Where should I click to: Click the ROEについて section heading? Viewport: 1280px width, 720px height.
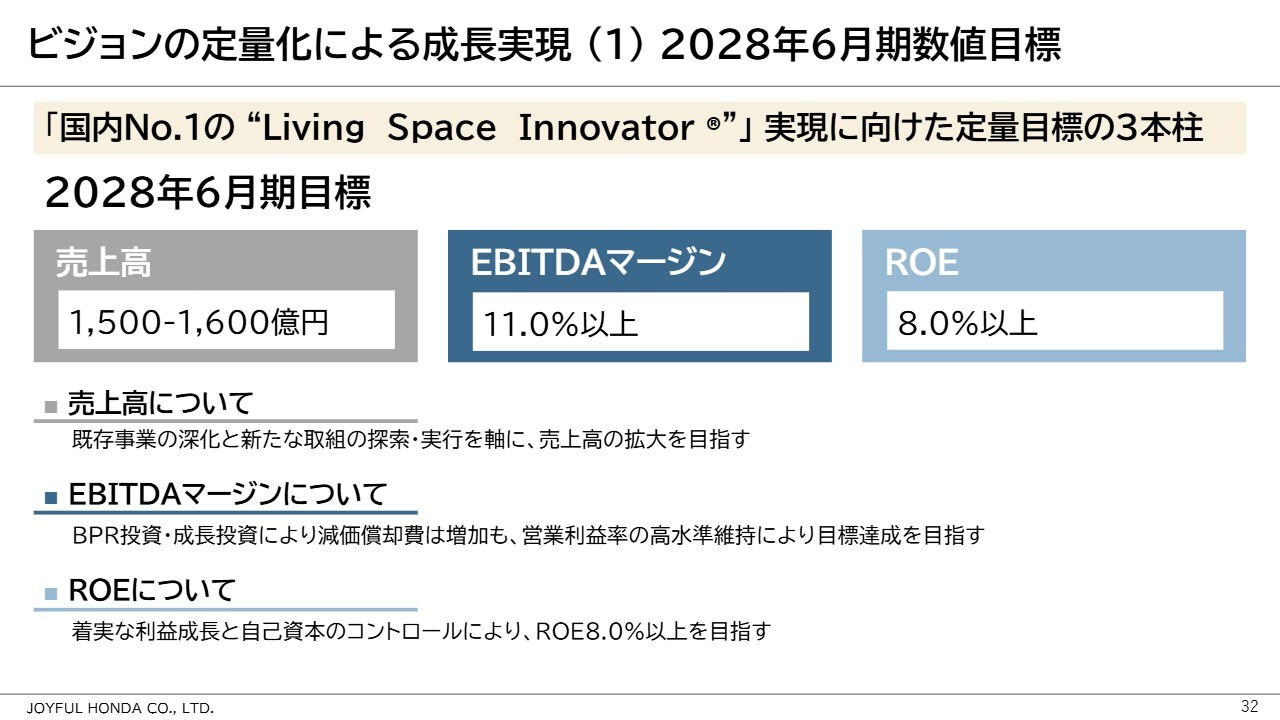coord(151,590)
